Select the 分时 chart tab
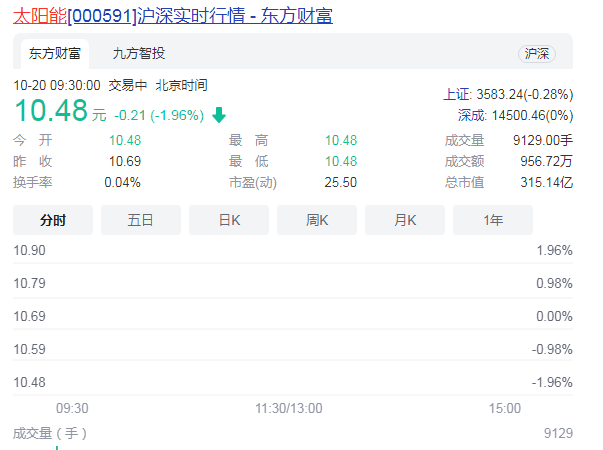603x450 pixels. 53,220
